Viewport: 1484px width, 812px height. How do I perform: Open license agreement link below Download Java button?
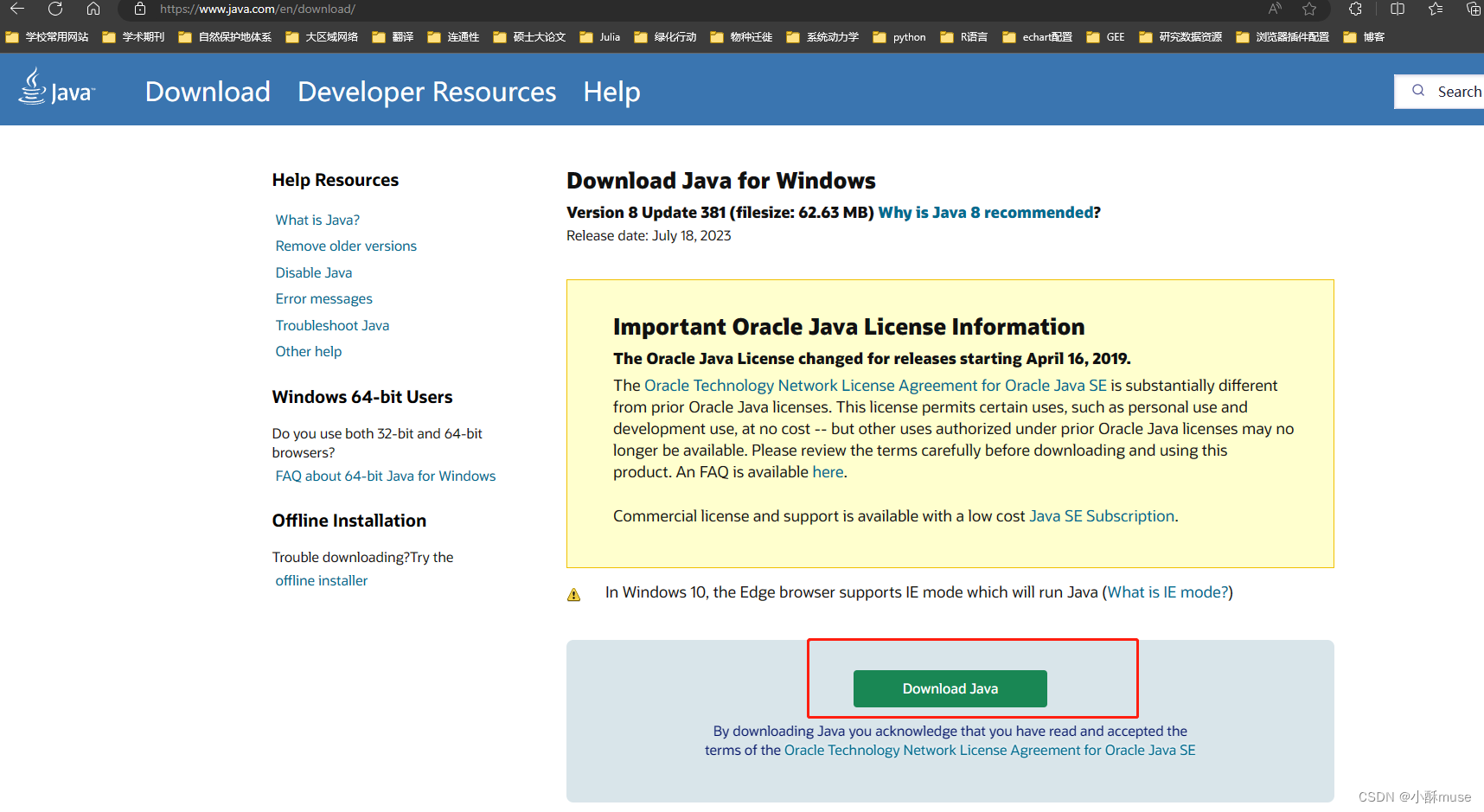[x=990, y=751]
